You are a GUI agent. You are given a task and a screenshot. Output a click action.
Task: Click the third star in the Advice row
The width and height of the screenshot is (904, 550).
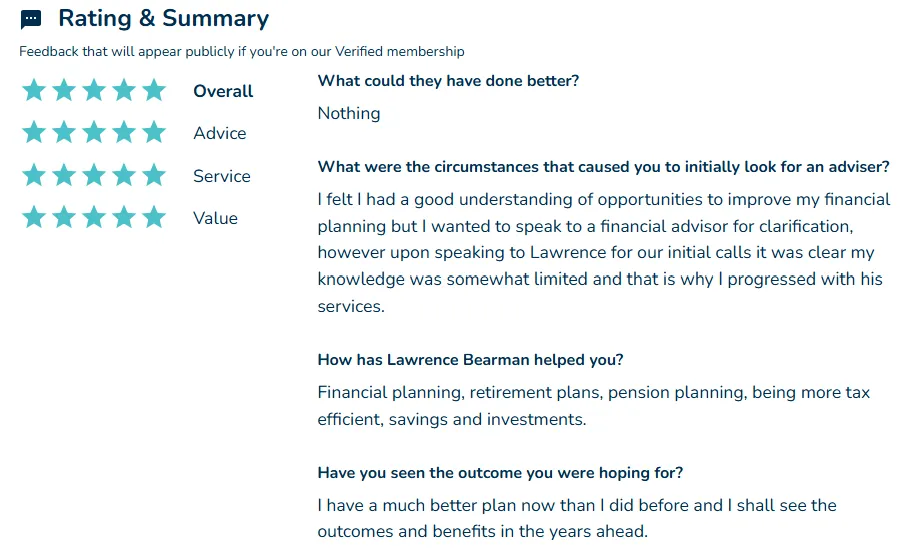coord(94,132)
